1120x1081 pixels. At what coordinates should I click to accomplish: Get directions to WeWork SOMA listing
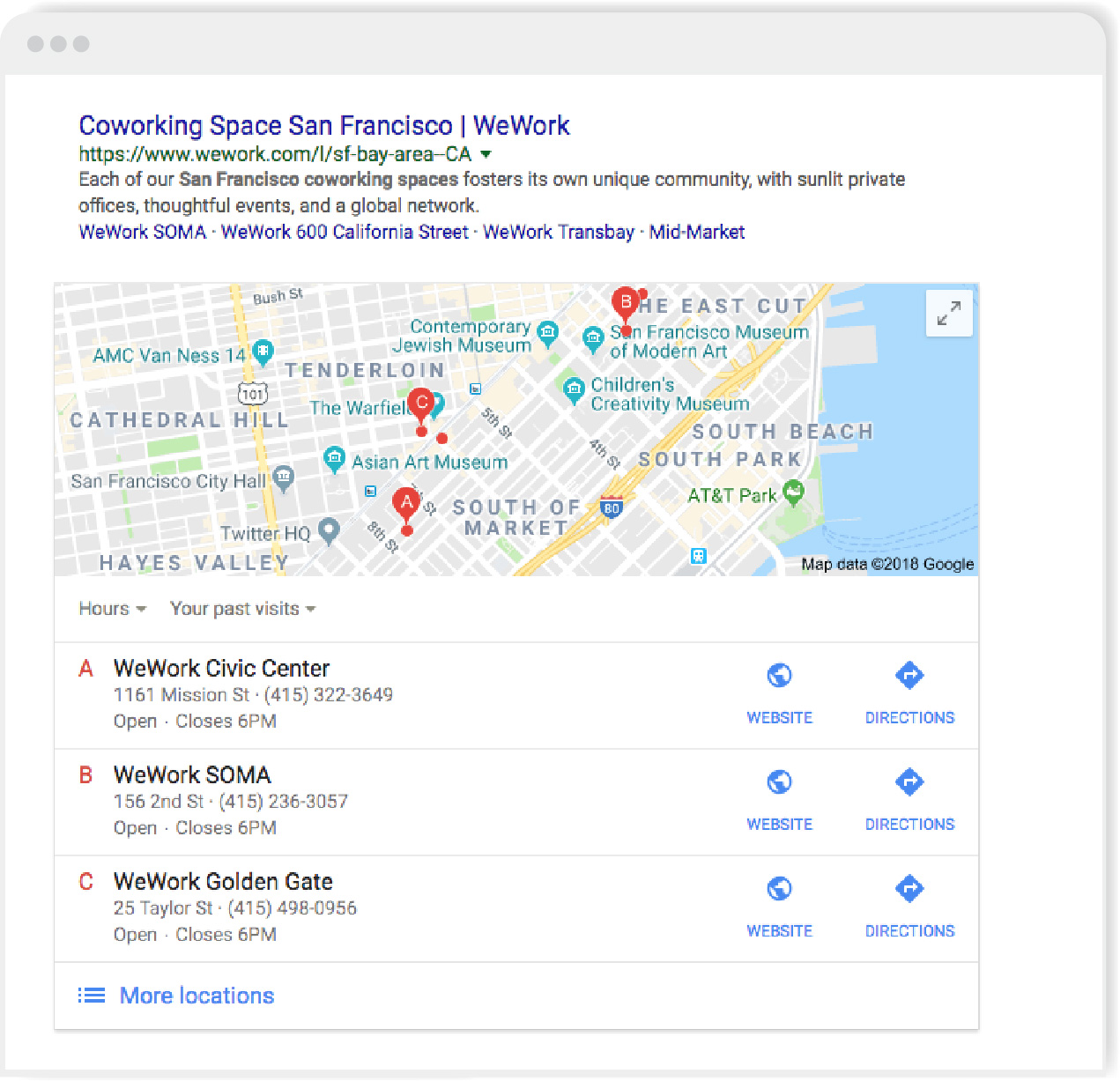click(x=909, y=801)
